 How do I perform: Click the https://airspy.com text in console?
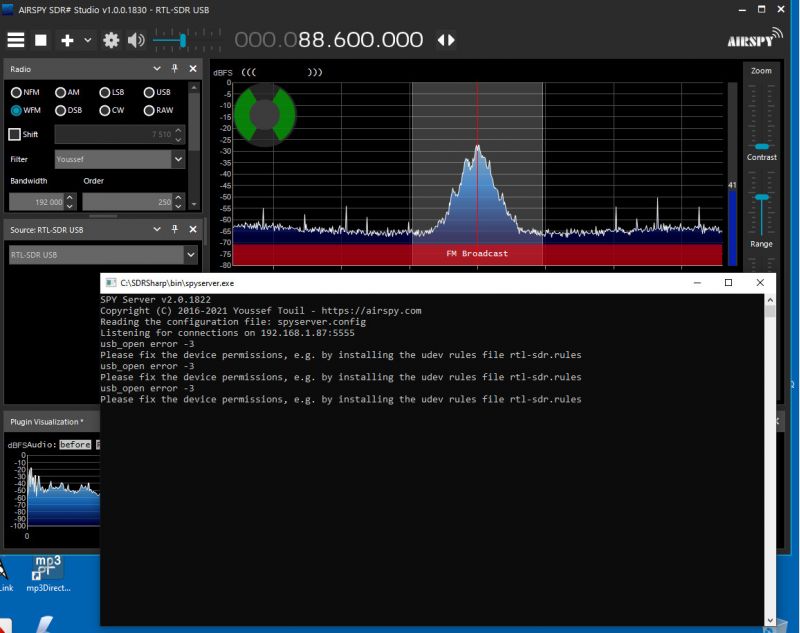pyautogui.click(x=371, y=311)
